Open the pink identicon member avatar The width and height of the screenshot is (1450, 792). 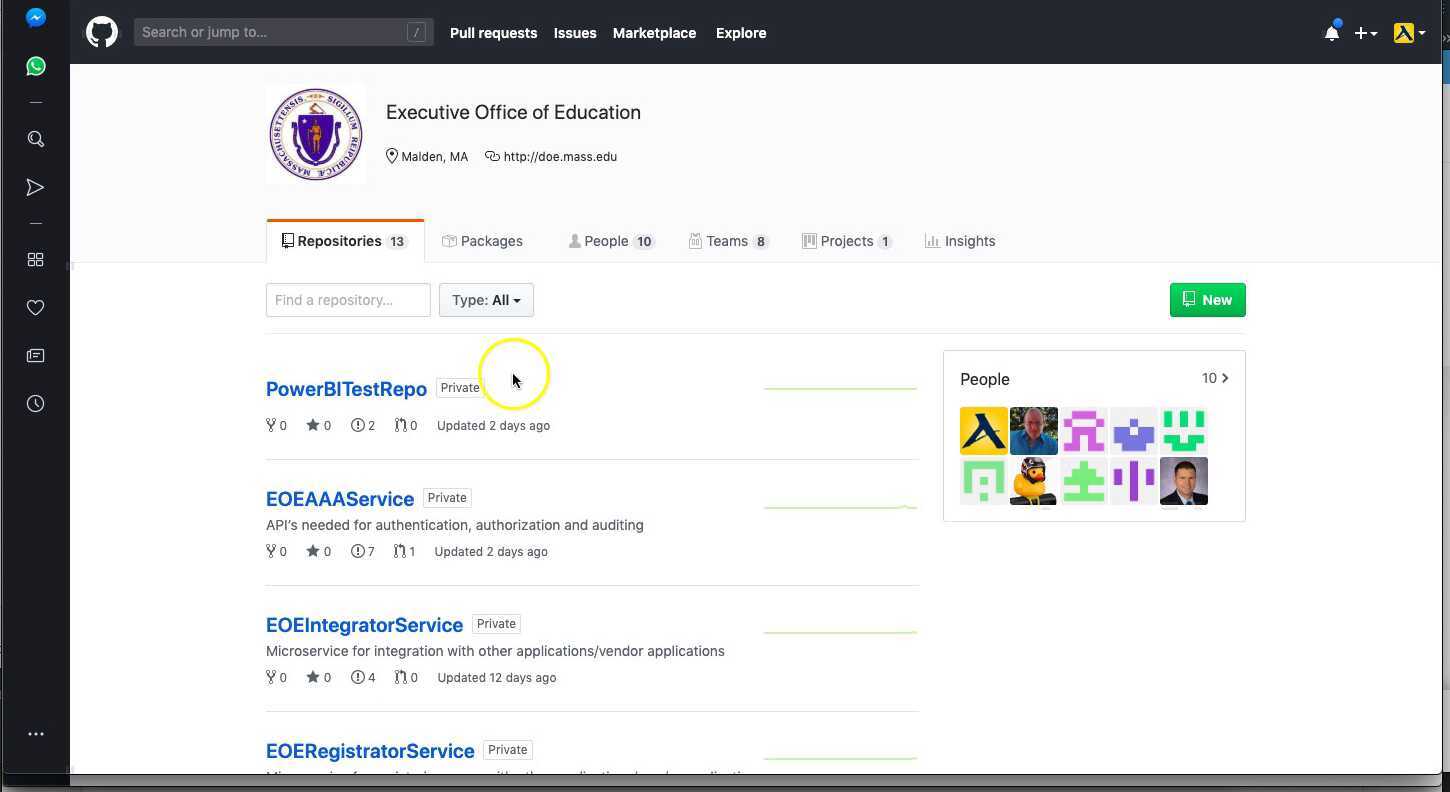(1083, 431)
